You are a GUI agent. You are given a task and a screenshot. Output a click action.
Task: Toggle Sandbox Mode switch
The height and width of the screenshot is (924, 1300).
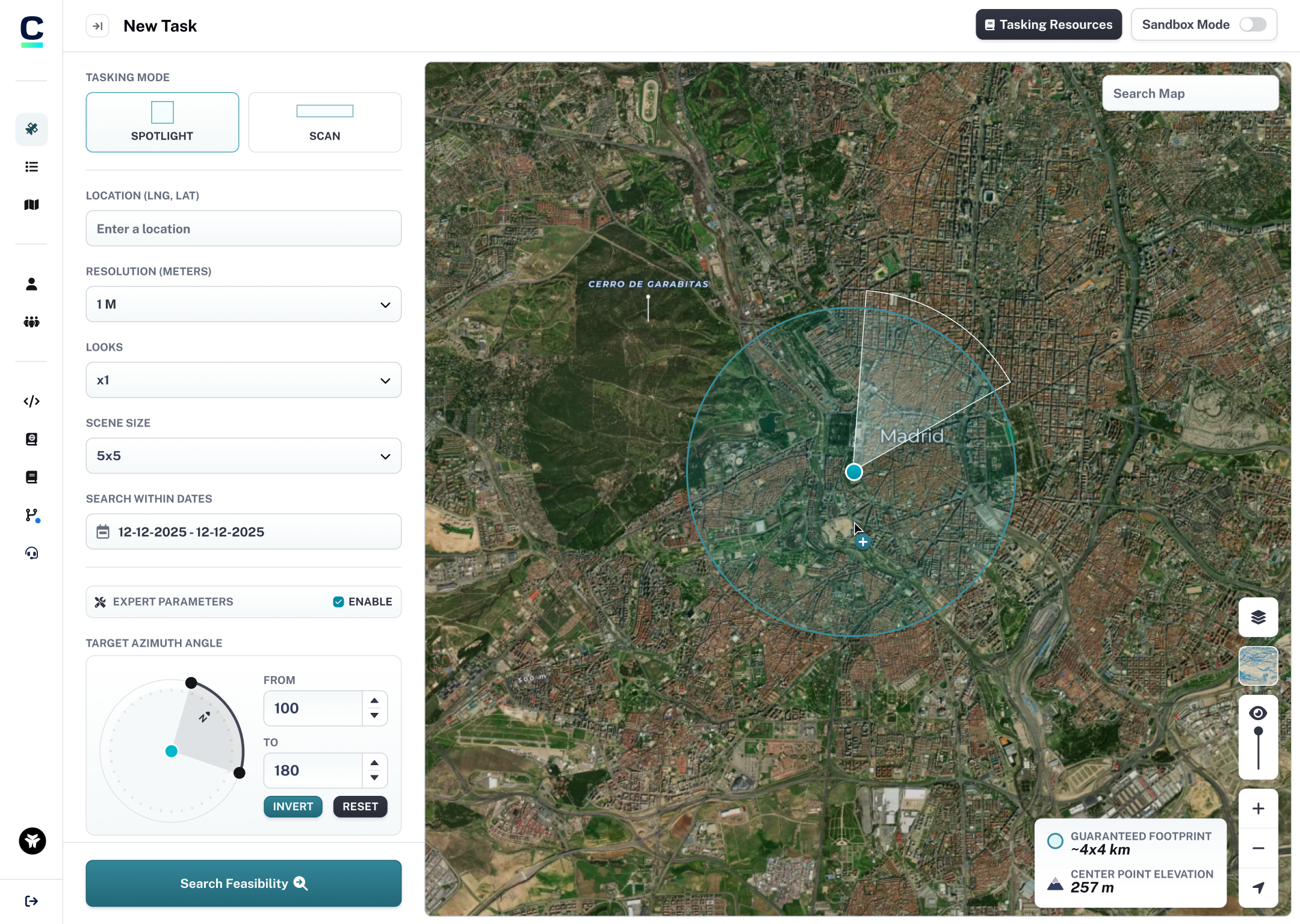[x=1253, y=25]
